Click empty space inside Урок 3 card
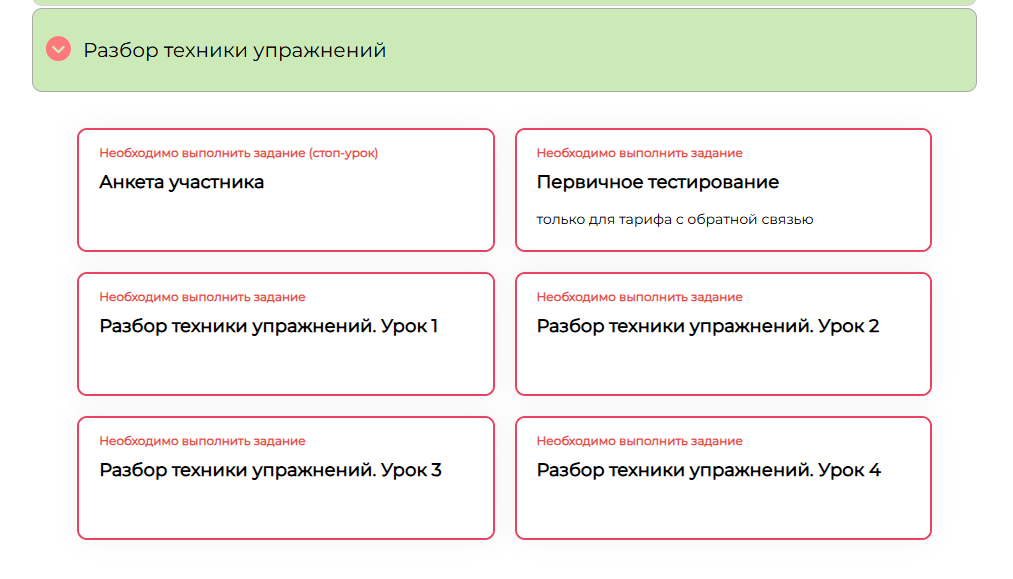The image size is (1013, 579). [286, 511]
